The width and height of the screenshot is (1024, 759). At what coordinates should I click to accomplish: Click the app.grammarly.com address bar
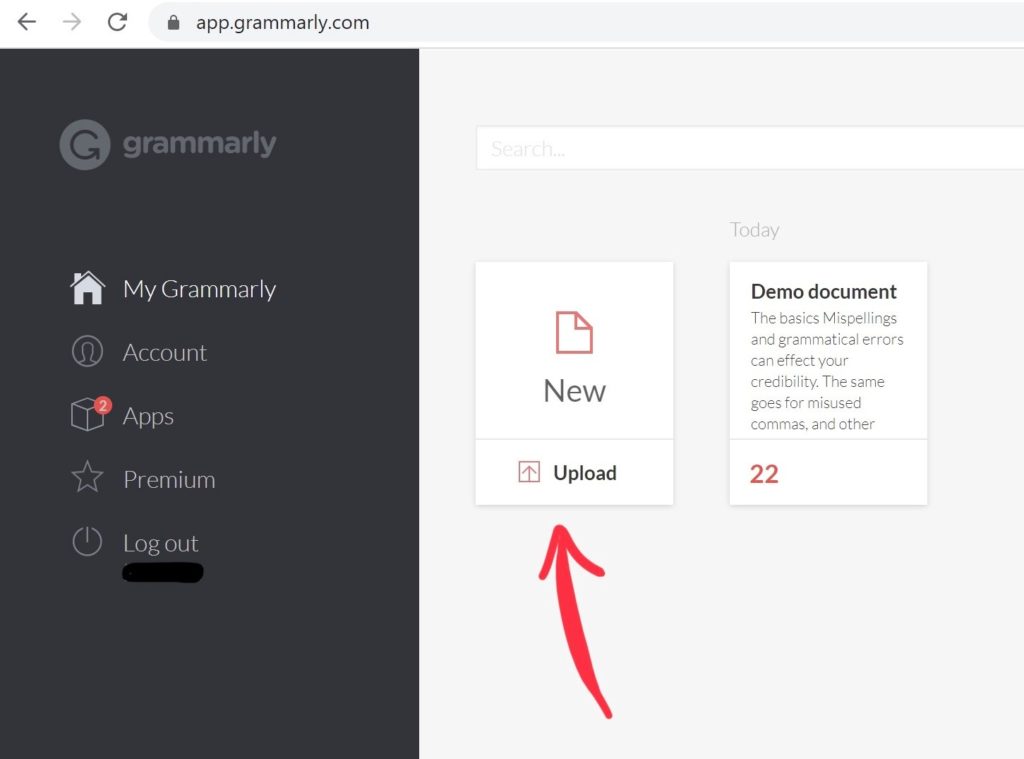[586, 23]
